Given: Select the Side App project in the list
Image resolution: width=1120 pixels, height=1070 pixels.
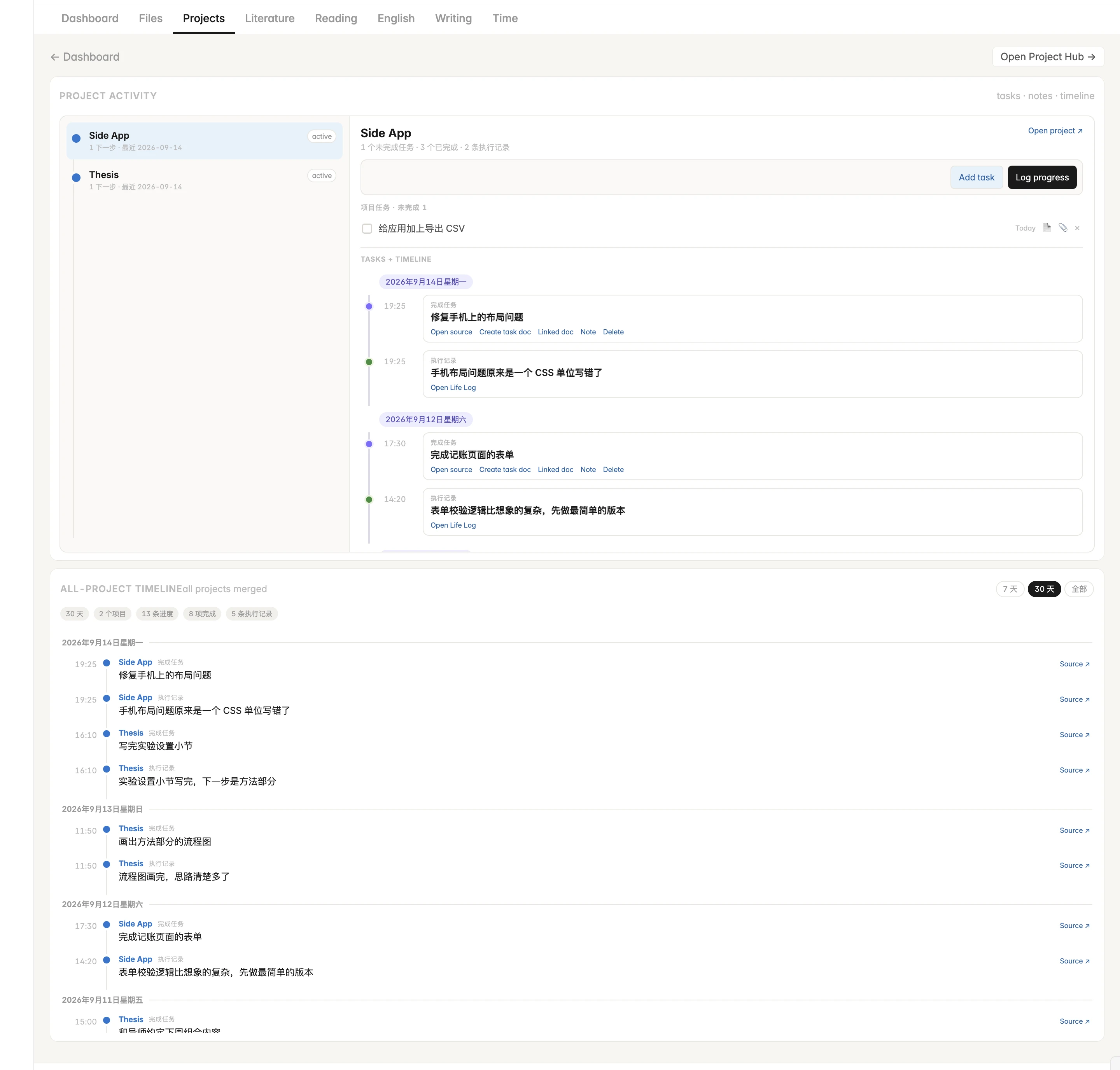Looking at the screenshot, I should [204, 141].
